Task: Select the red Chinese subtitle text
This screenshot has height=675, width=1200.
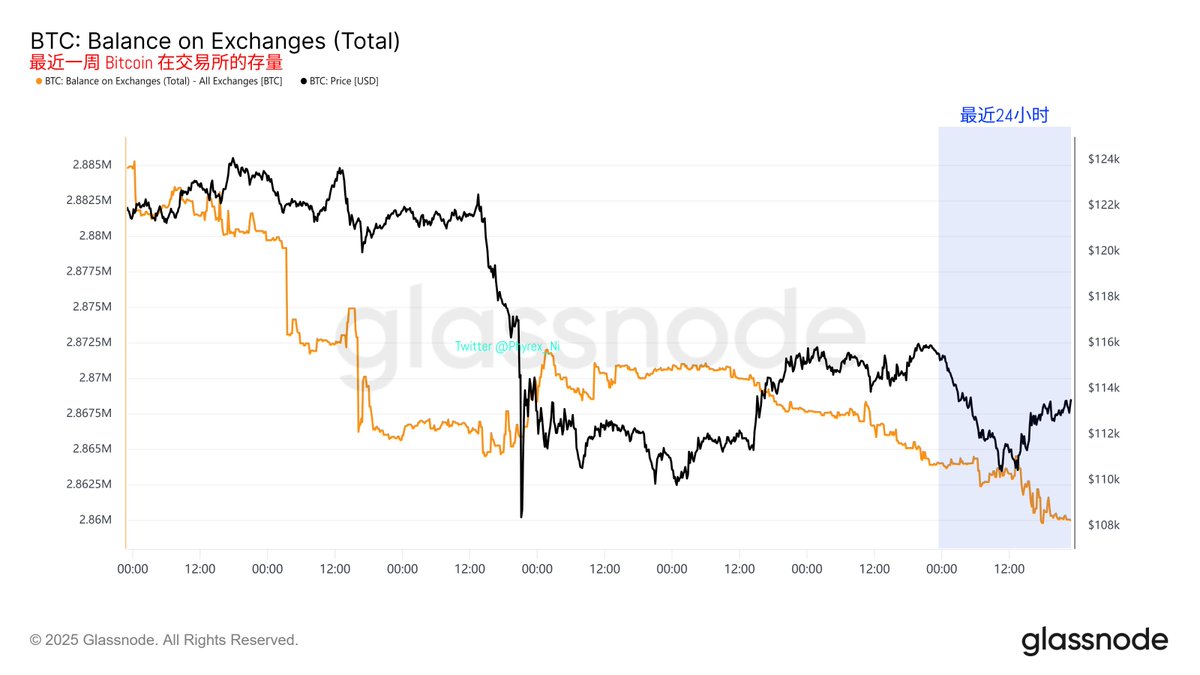Action: pos(155,62)
